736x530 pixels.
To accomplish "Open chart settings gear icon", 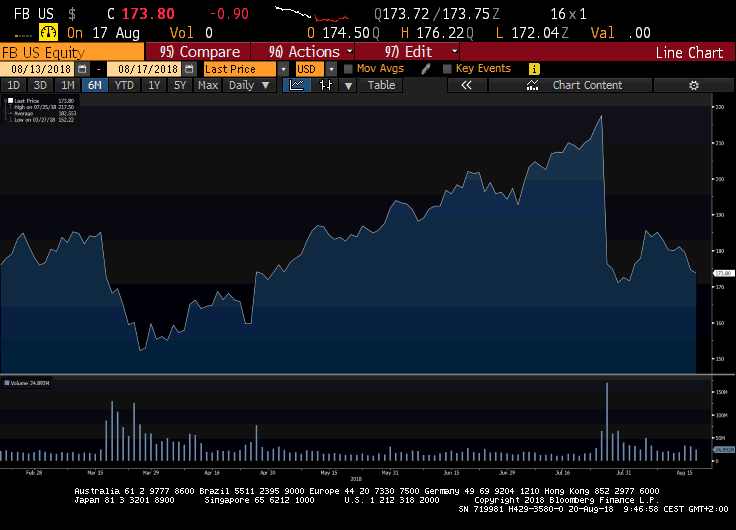I will point(694,85).
